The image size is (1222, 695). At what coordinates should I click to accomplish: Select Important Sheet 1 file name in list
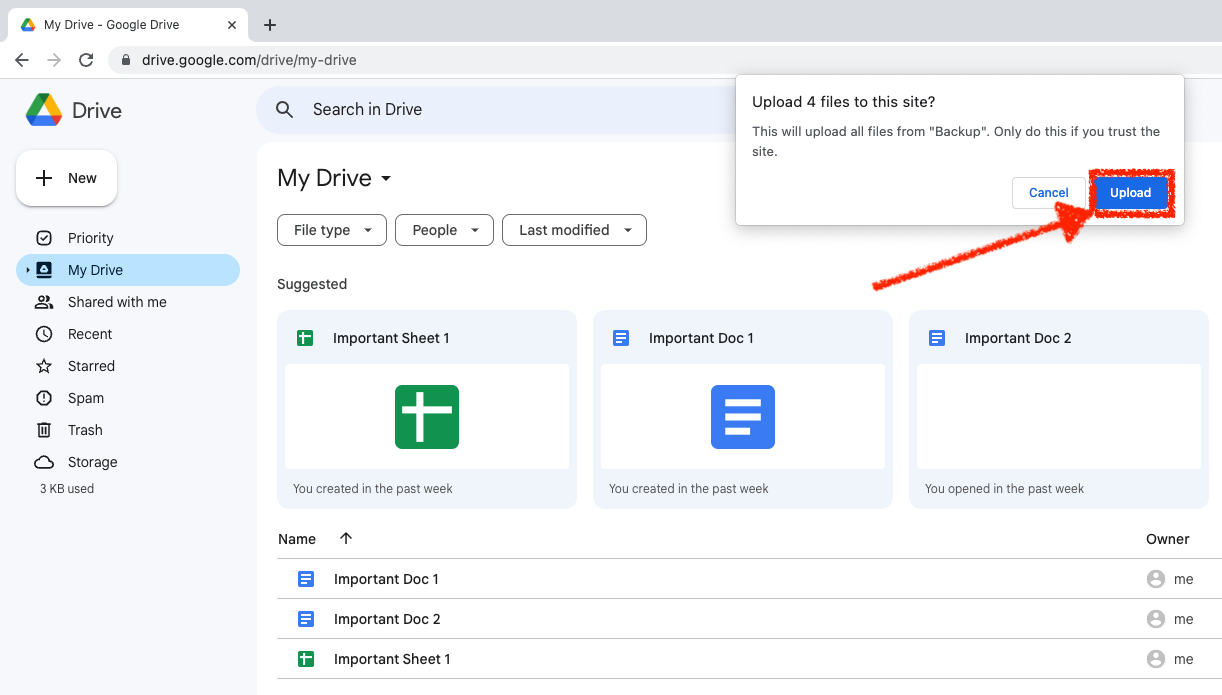point(392,659)
